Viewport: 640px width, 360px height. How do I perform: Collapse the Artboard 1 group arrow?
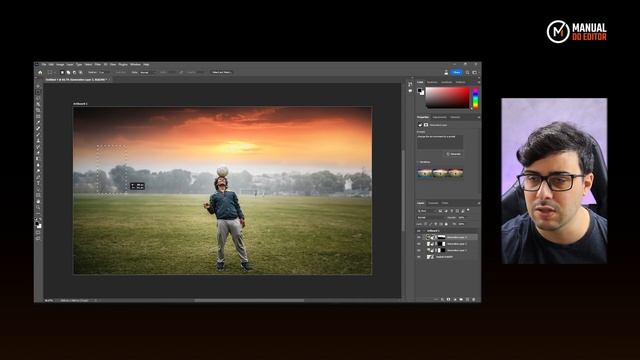424,231
